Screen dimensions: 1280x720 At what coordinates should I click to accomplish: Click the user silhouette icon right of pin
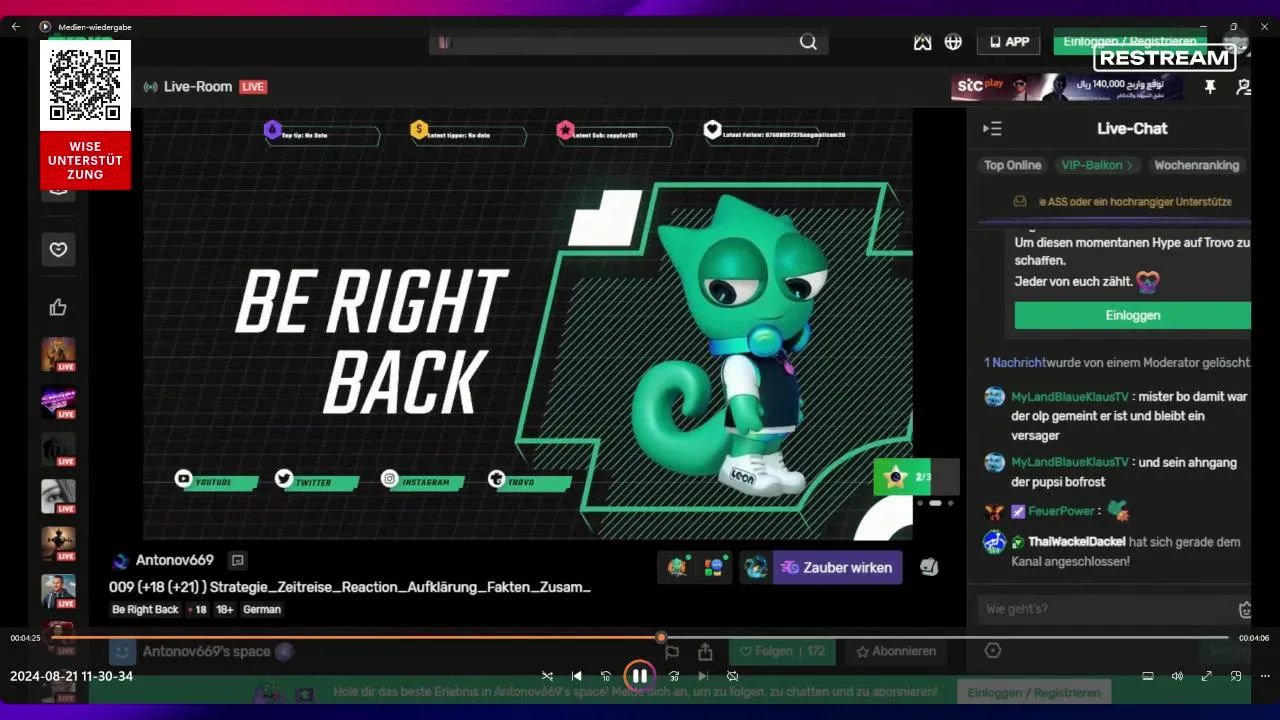[x=1243, y=87]
